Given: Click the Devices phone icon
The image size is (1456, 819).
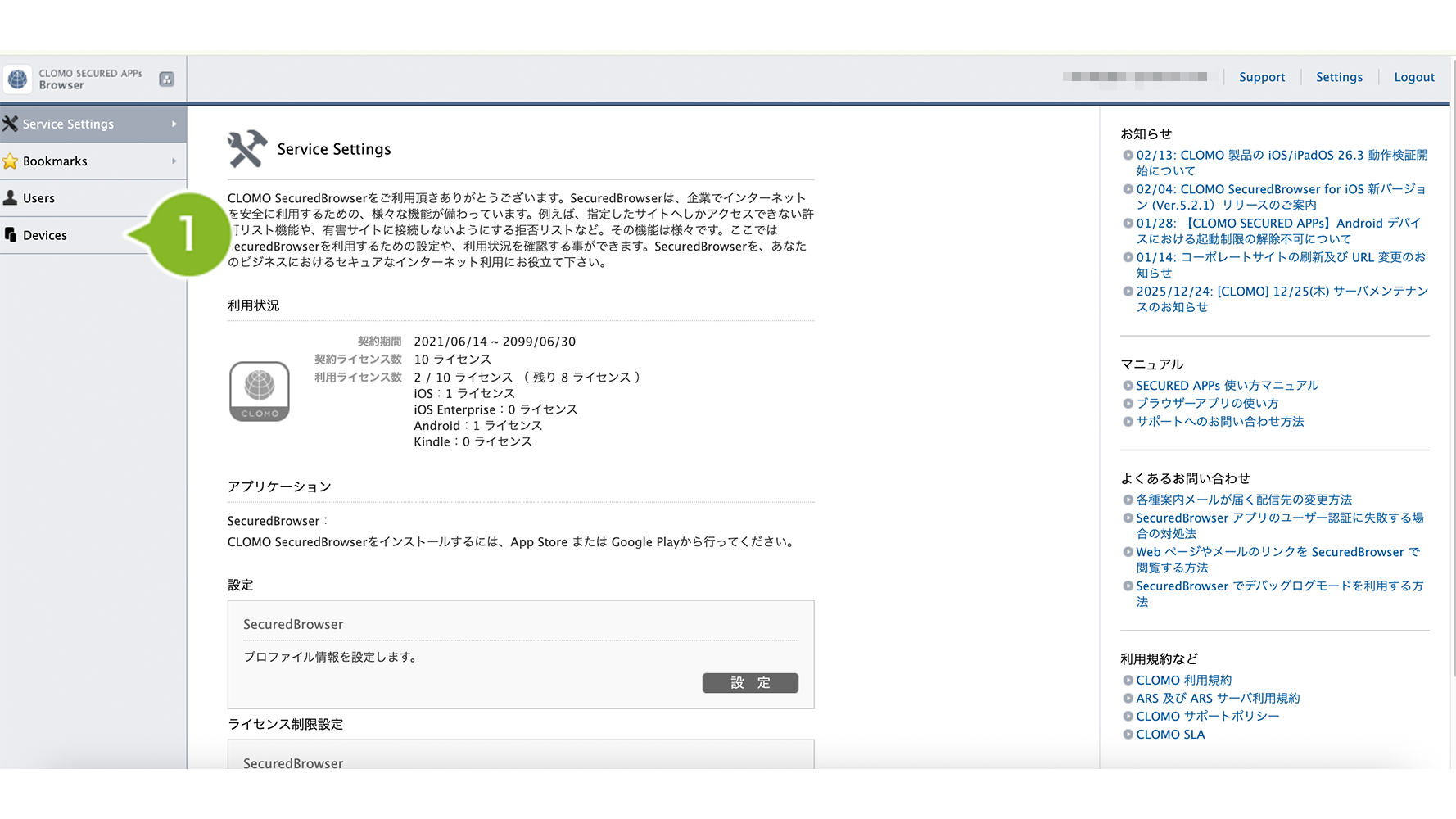Looking at the screenshot, I should (10, 235).
